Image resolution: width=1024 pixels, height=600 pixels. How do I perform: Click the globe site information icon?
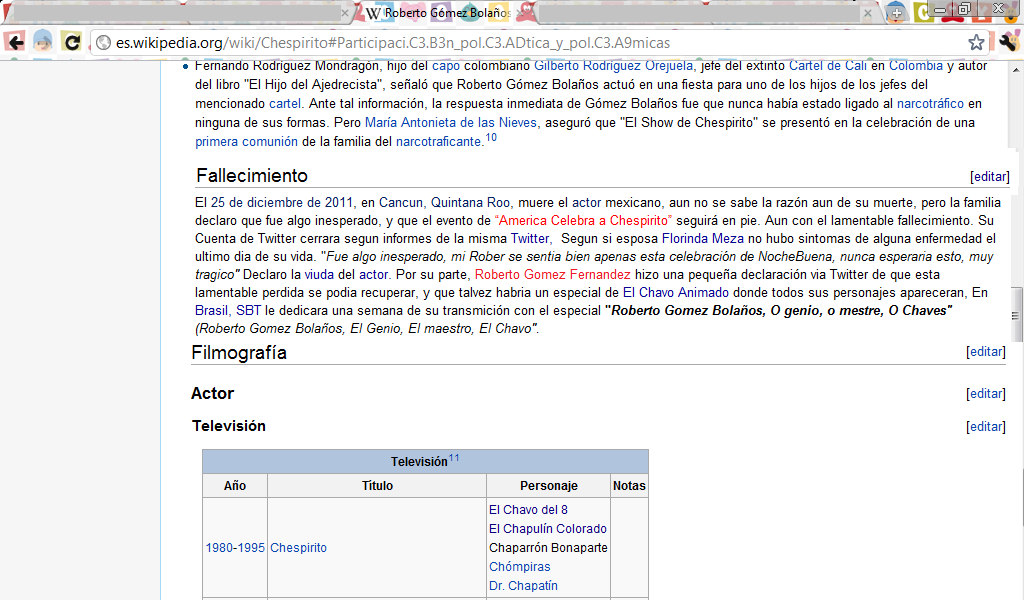(102, 43)
